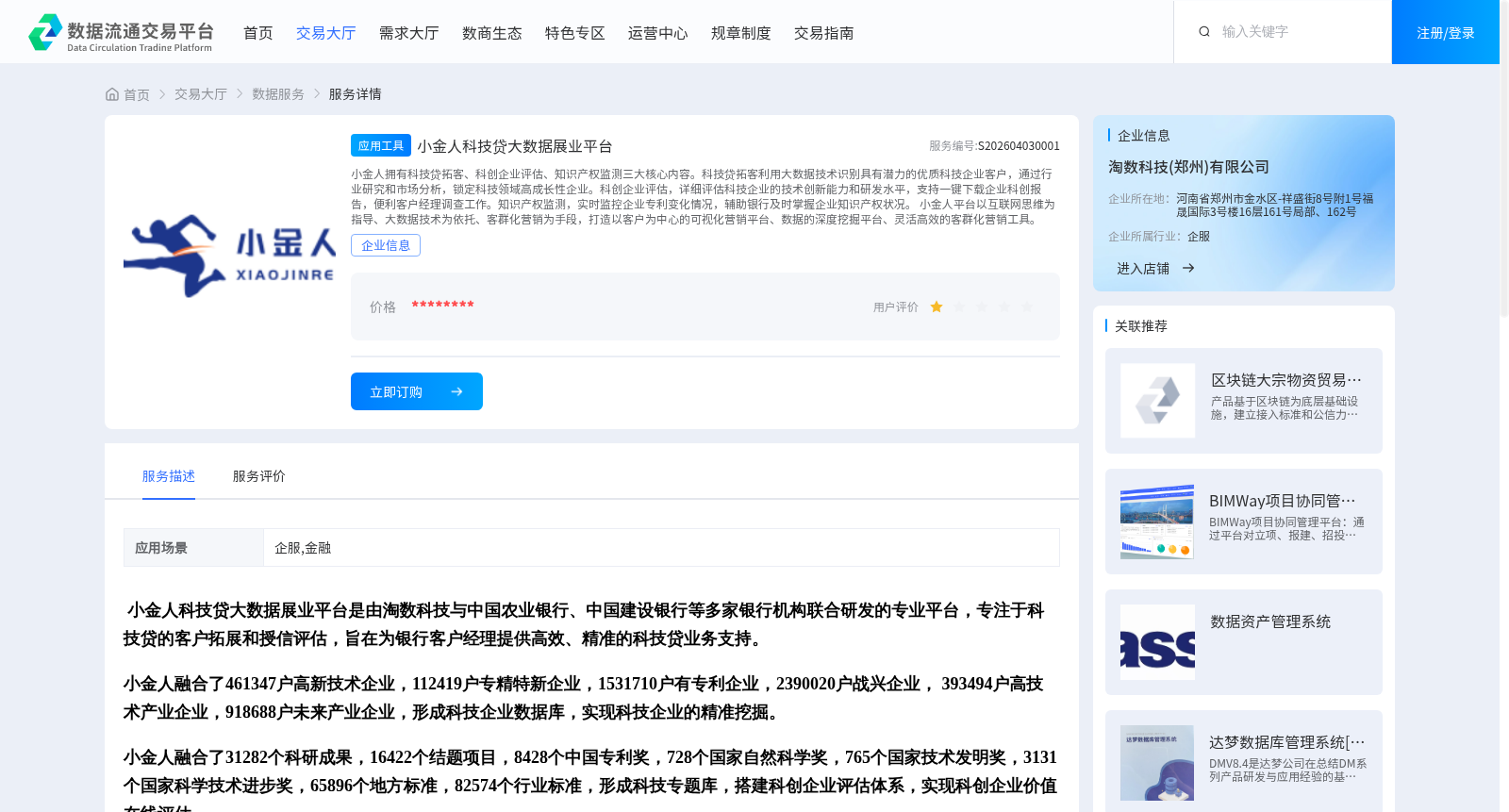Viewport: 1509px width, 812px height.
Task: Open the 达梦数据库管理系统 thumbnail
Action: (x=1157, y=763)
